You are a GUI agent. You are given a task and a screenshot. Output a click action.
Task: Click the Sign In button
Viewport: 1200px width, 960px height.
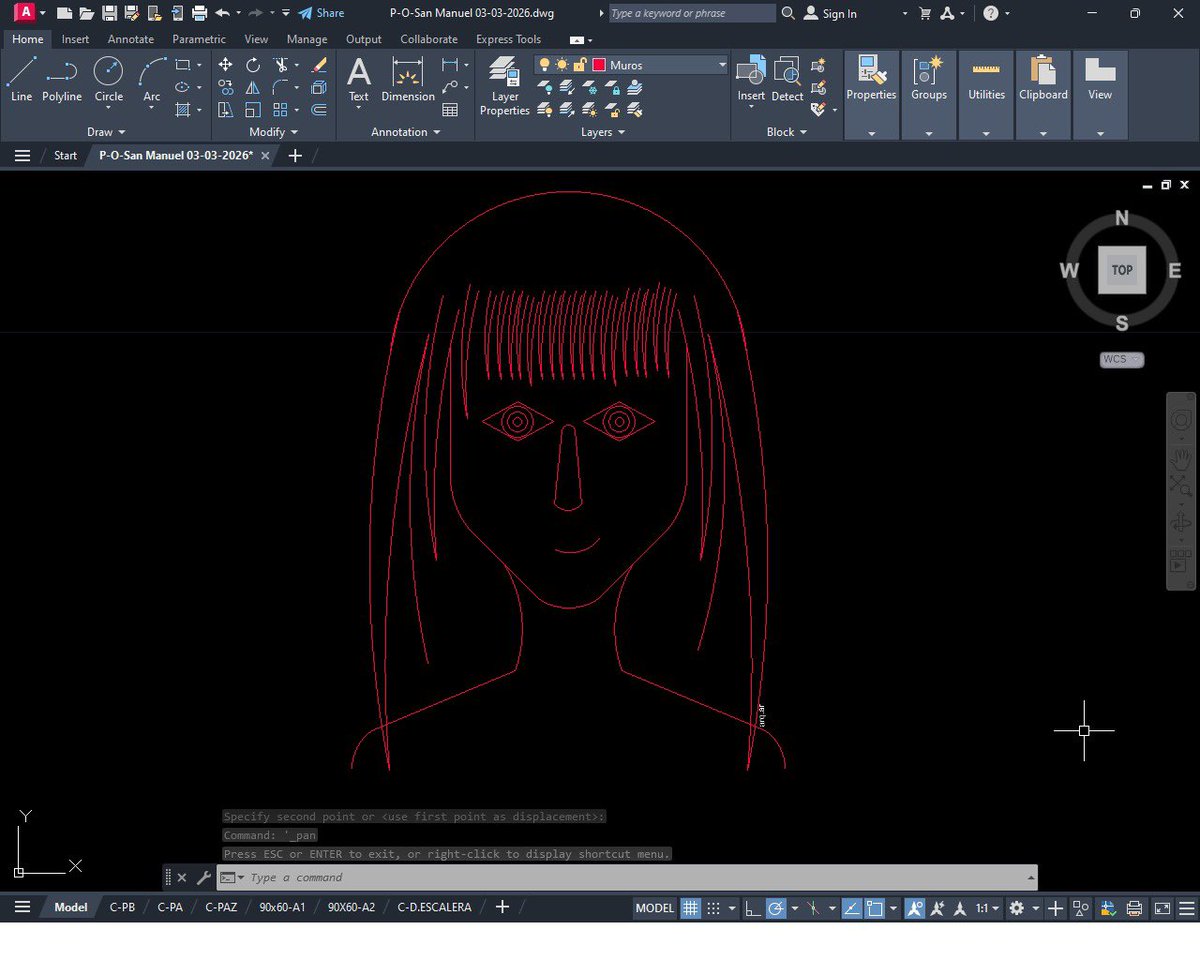(x=830, y=13)
